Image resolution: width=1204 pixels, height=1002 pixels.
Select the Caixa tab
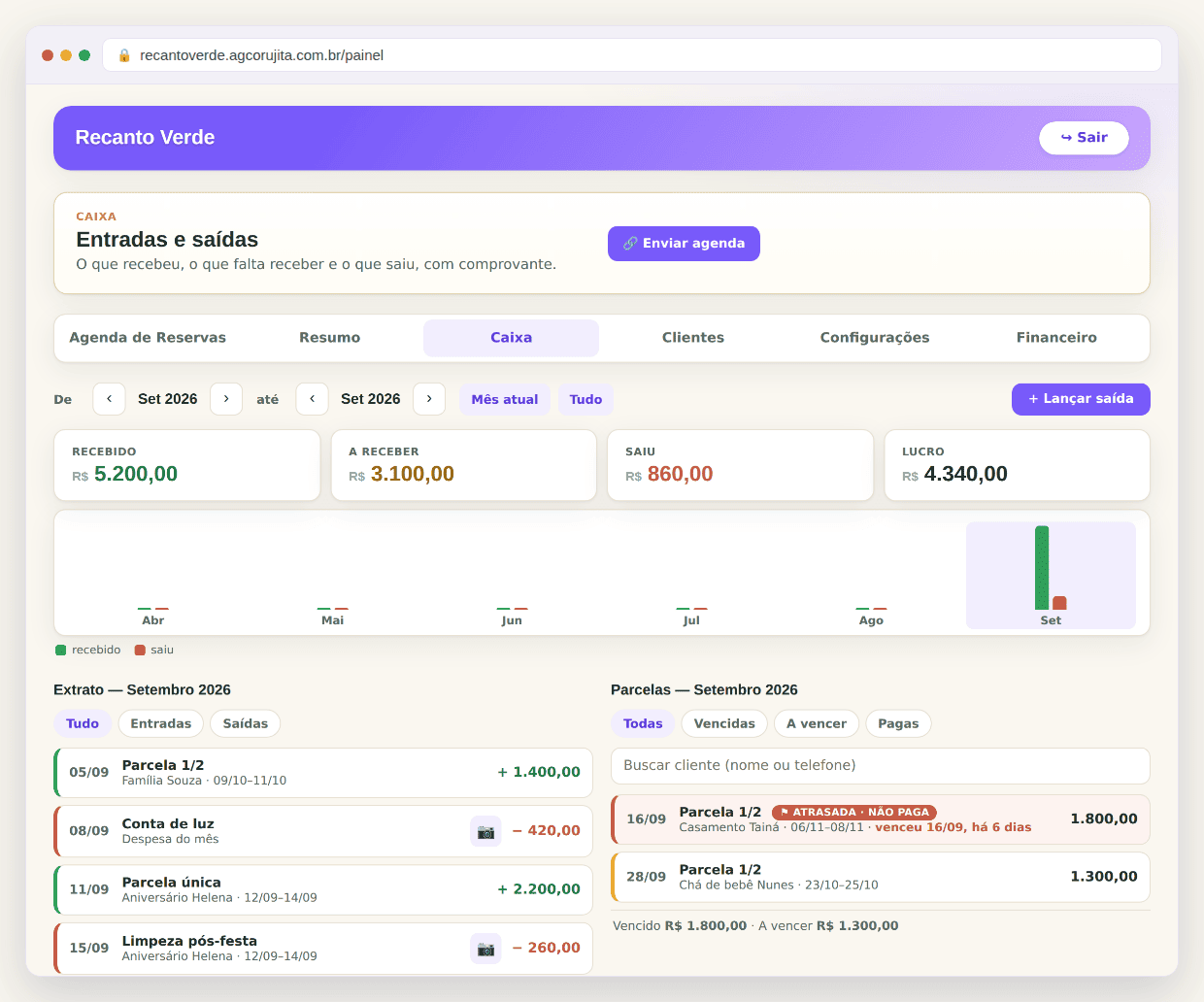coord(511,338)
